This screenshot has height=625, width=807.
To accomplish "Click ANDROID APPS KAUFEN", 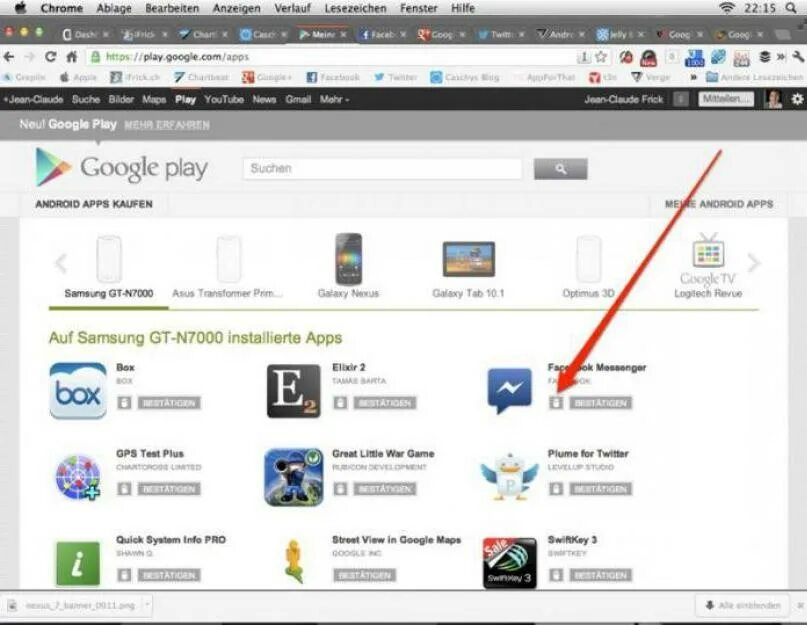I will (94, 204).
